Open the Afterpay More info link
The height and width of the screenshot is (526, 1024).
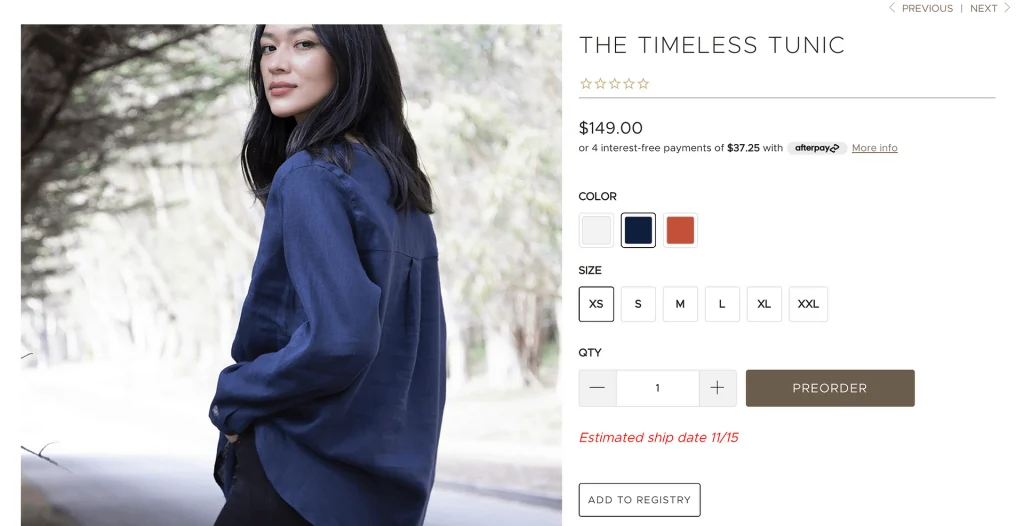tap(874, 148)
